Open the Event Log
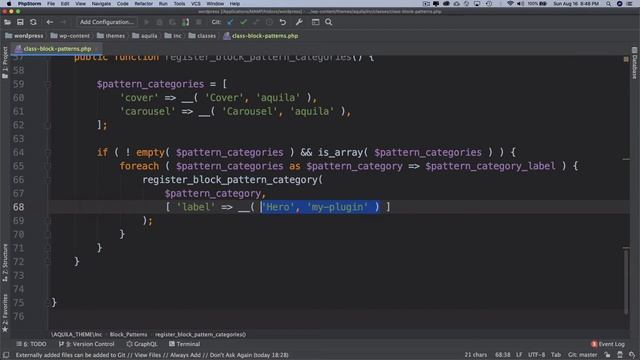This screenshot has width=640, height=360. [x=608, y=344]
